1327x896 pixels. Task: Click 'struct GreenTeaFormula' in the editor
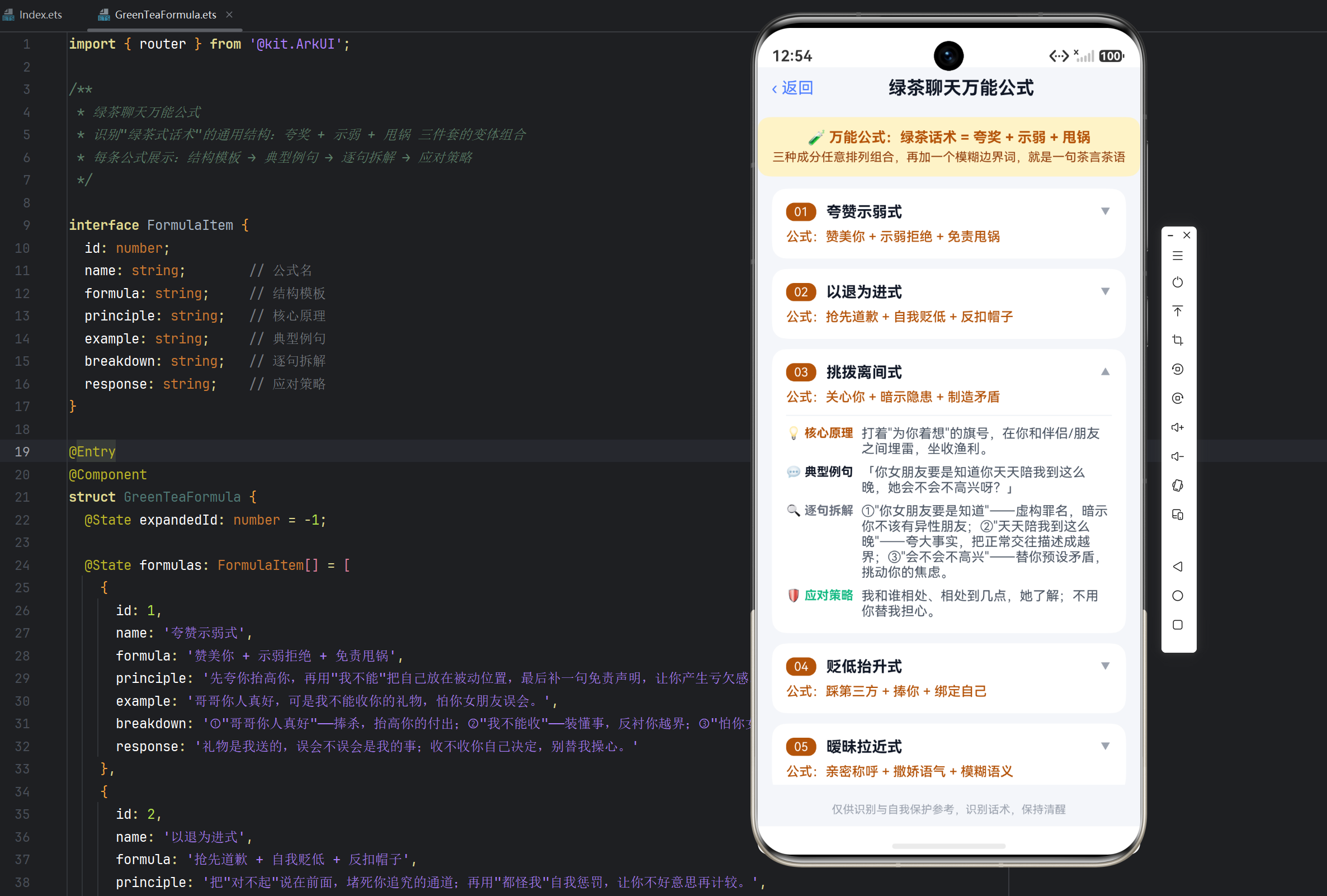point(155,497)
